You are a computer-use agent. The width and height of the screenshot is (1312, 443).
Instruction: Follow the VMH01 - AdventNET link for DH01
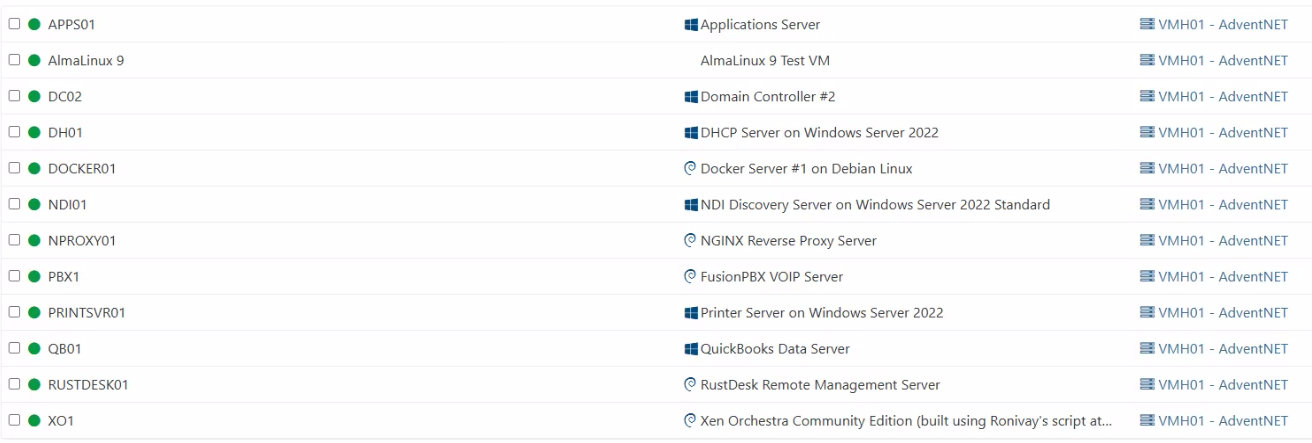pos(1214,132)
